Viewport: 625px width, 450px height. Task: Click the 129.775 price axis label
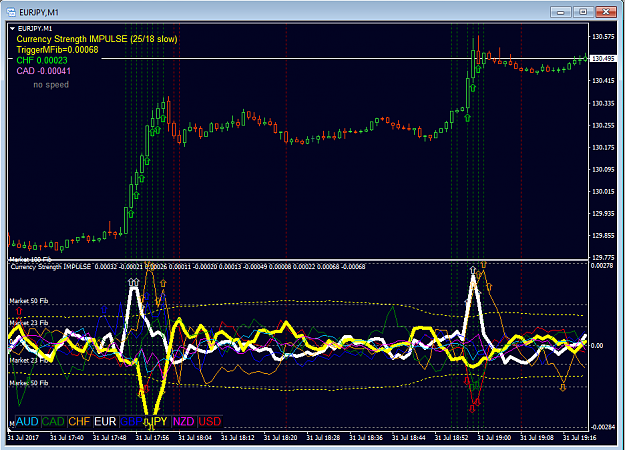tap(603, 257)
